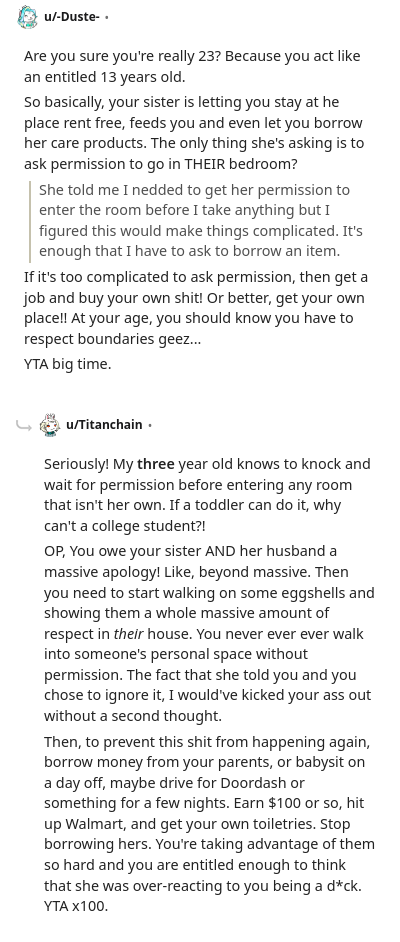Image resolution: width=400 pixels, height=942 pixels.
Task: Open the u/Titanchain username link
Action: 105,425
